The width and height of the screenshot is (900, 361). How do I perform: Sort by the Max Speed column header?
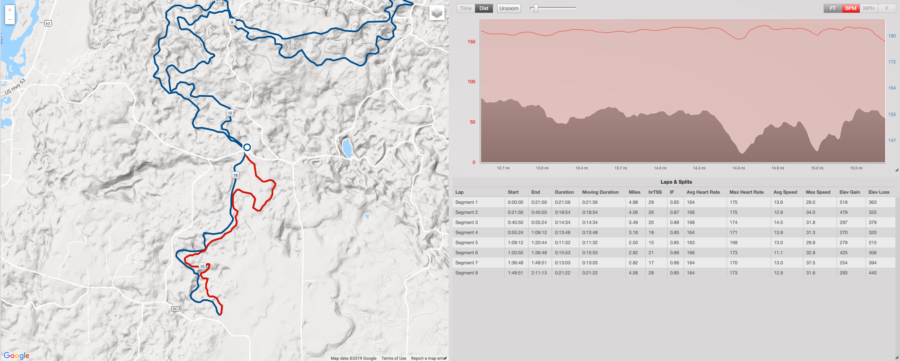point(817,192)
